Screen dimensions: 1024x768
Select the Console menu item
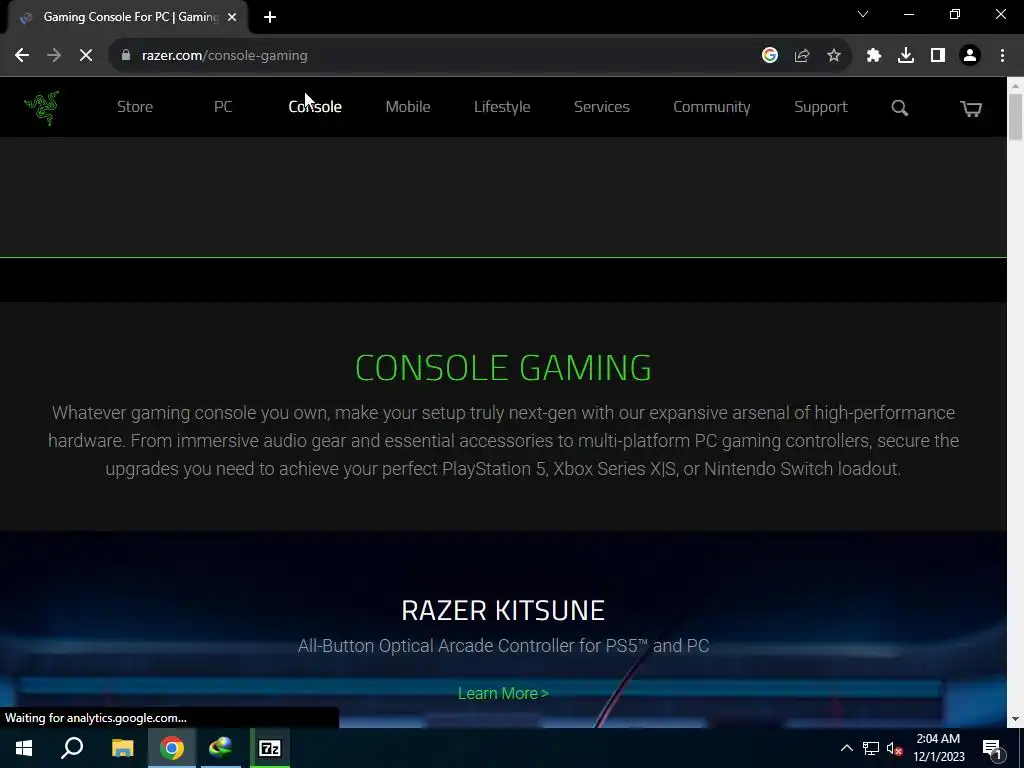point(315,106)
